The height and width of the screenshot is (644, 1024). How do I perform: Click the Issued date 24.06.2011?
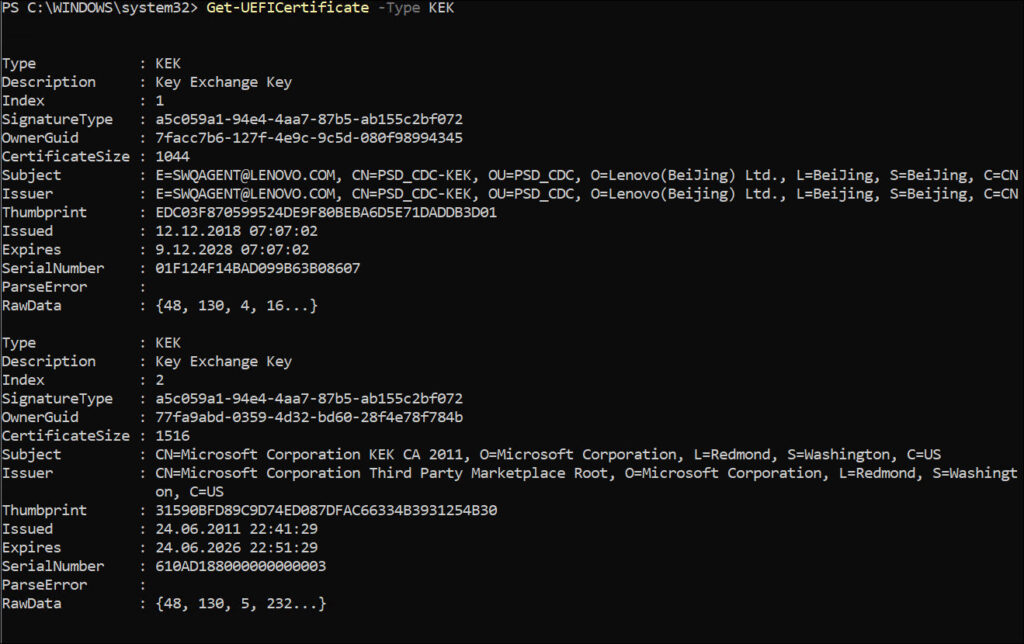pos(235,529)
